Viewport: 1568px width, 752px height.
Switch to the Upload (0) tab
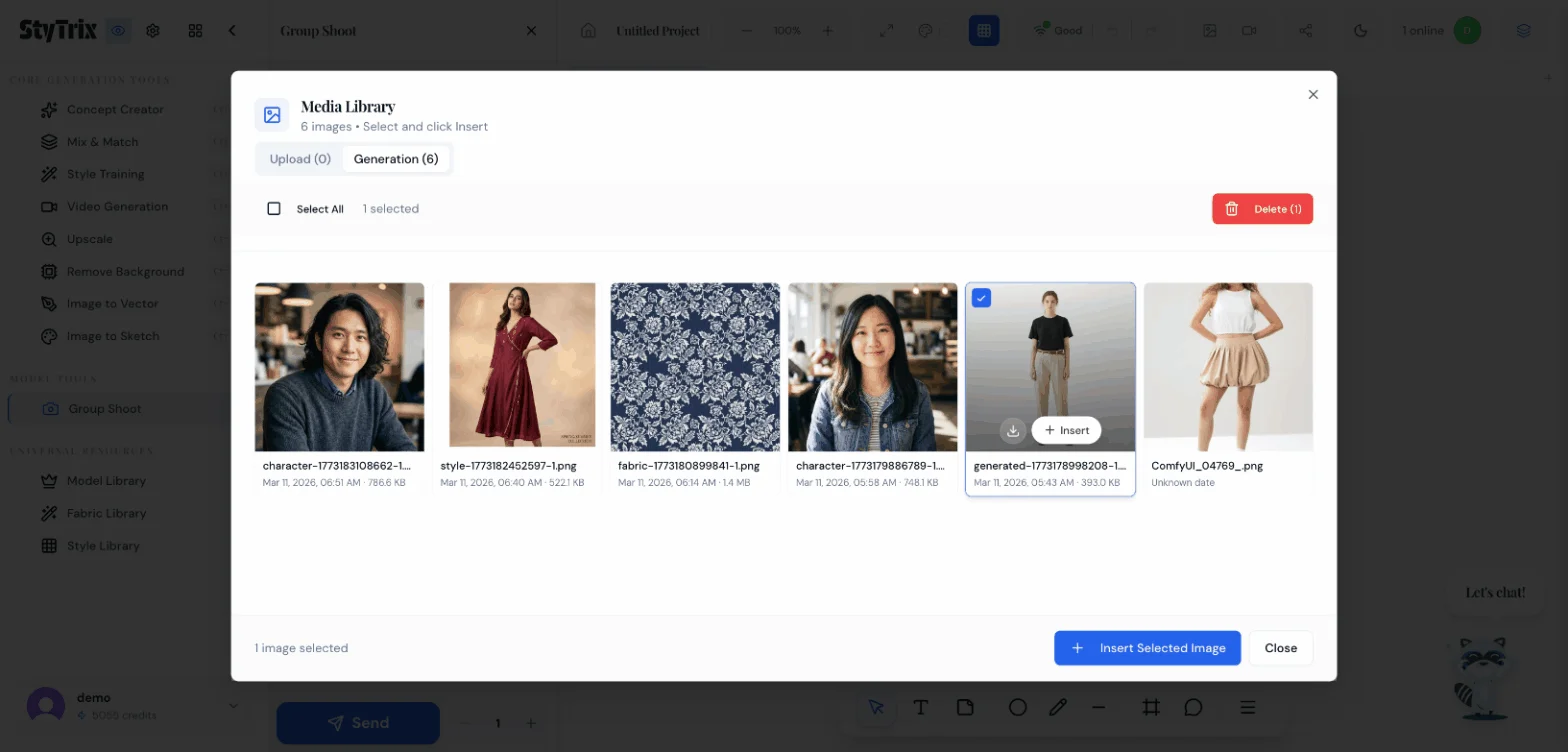300,159
